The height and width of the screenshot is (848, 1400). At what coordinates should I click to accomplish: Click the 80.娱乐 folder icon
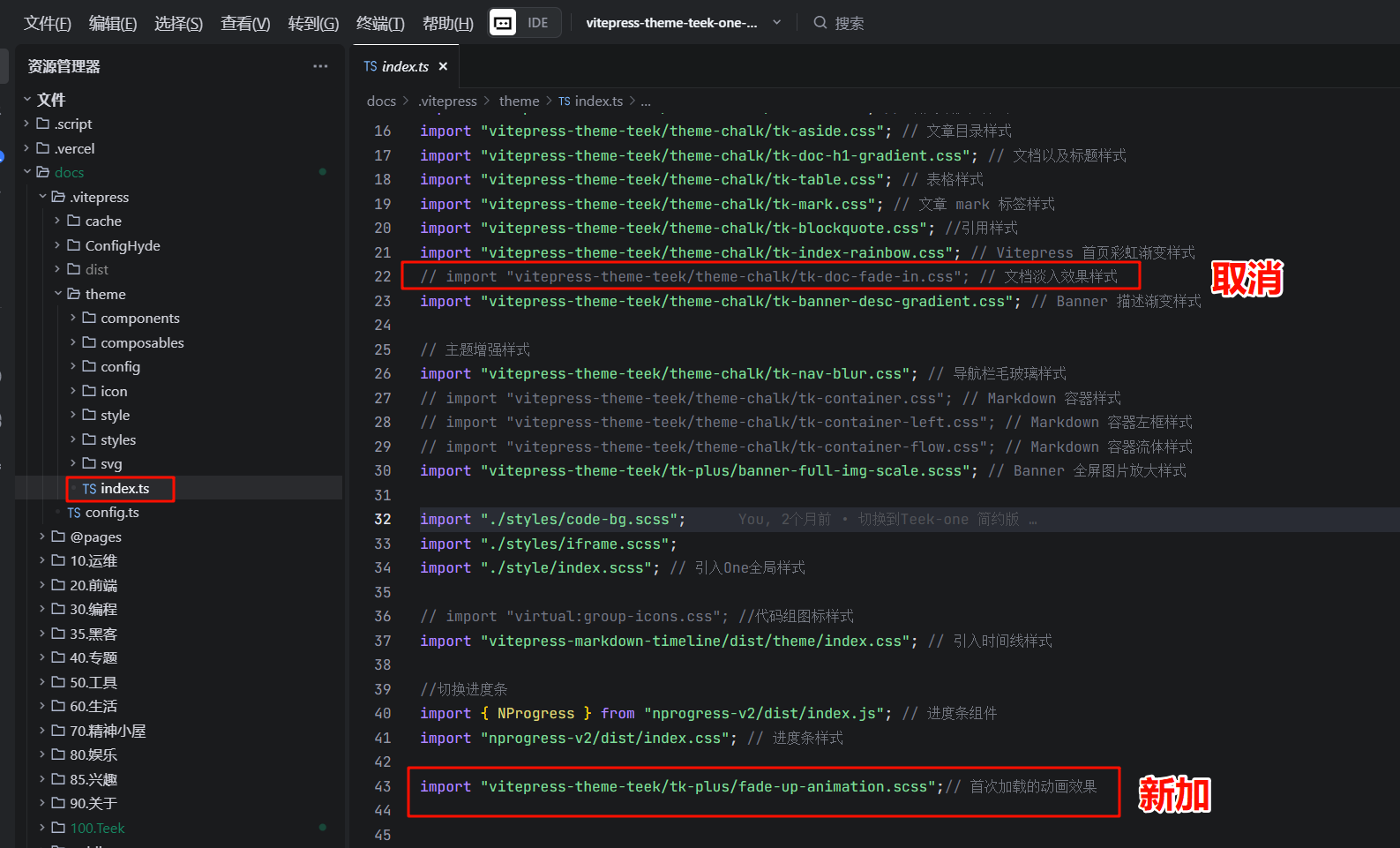[58, 754]
